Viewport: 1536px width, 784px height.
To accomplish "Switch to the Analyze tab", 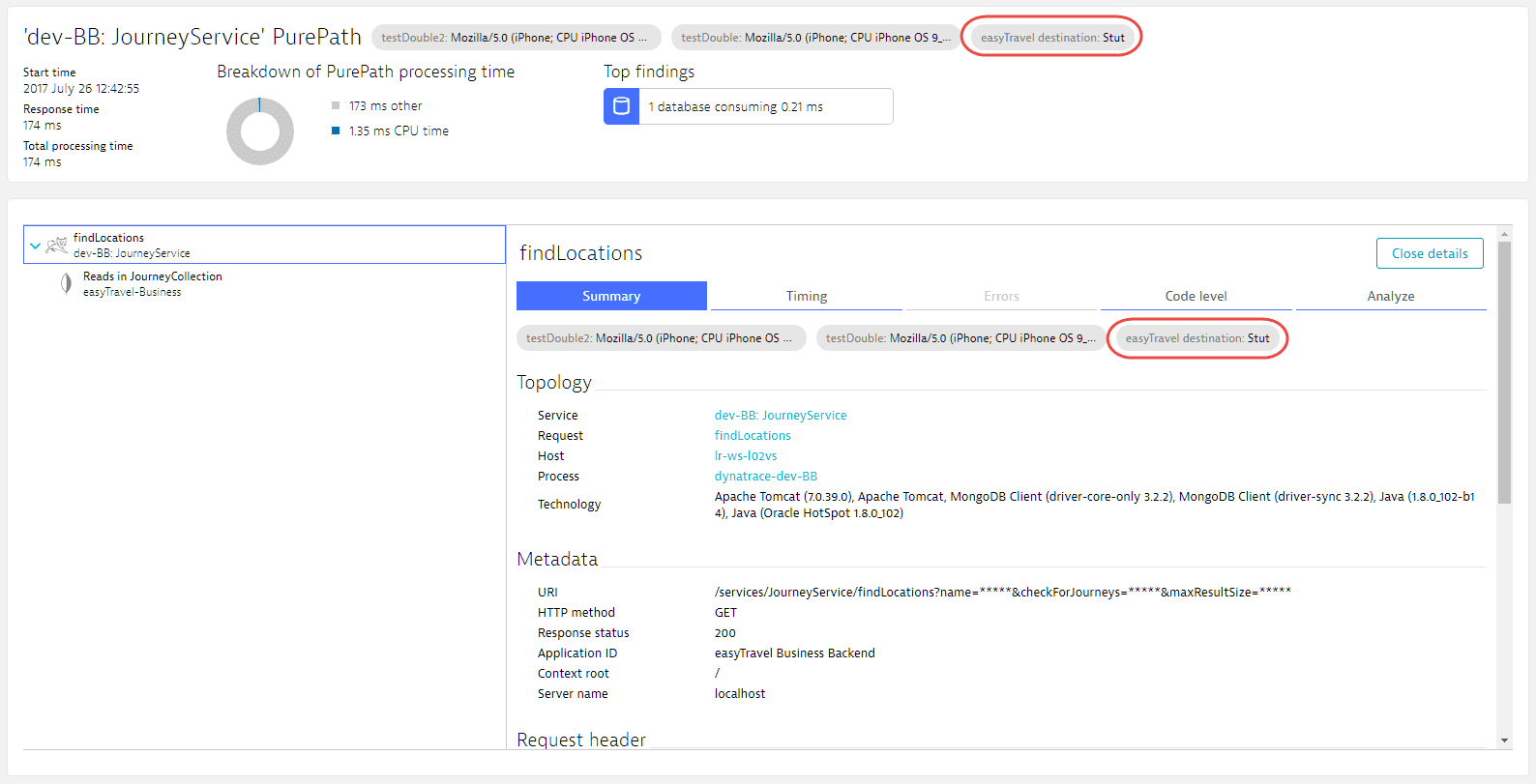I will coord(1391,296).
